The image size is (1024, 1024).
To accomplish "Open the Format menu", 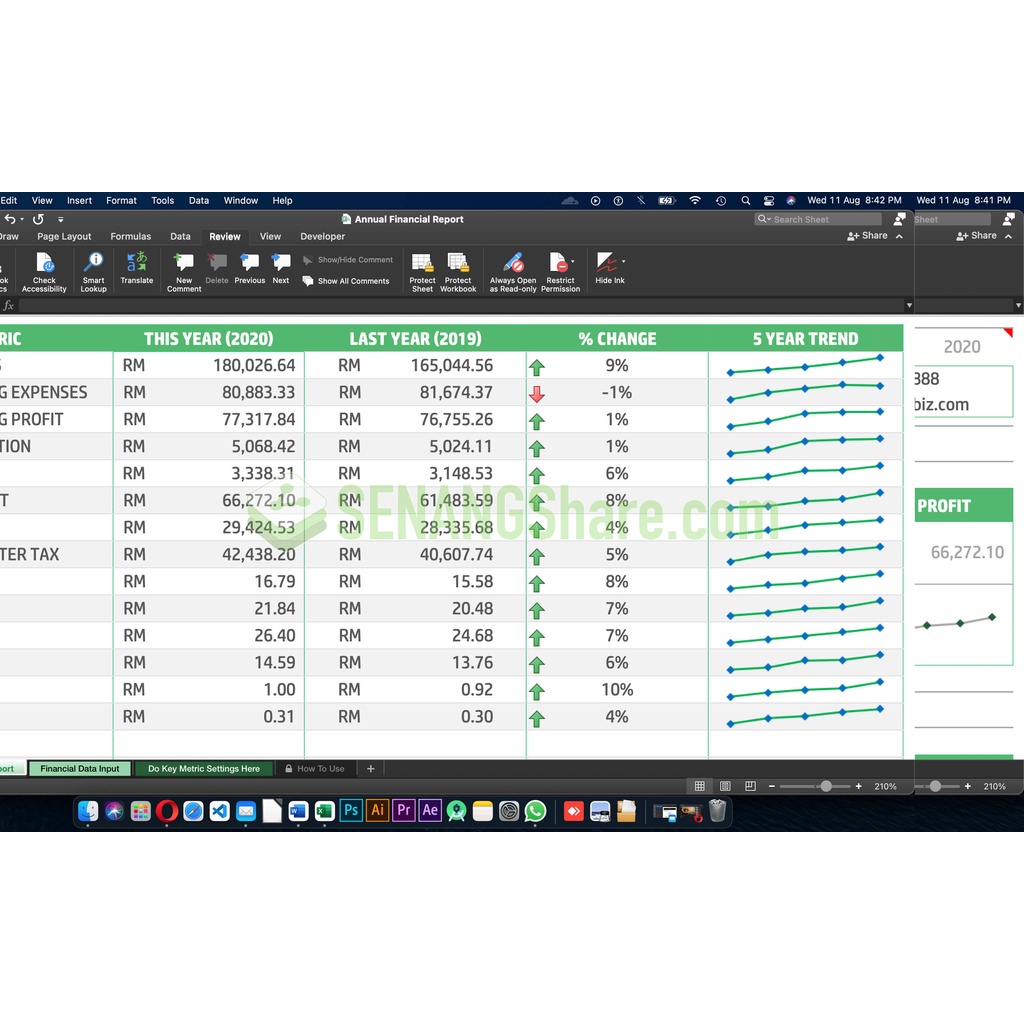I will (121, 200).
